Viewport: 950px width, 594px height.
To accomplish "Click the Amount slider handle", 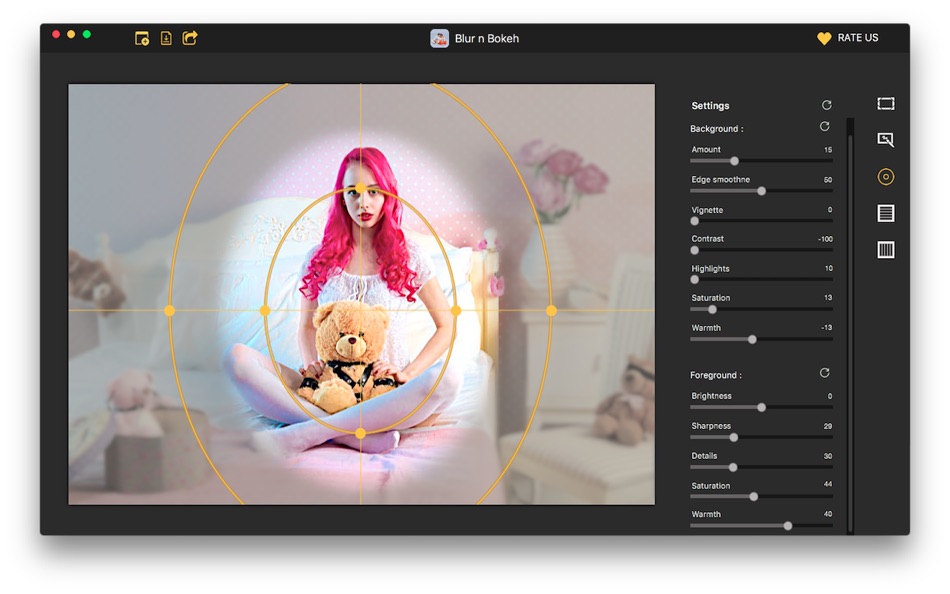I will coord(733,160).
